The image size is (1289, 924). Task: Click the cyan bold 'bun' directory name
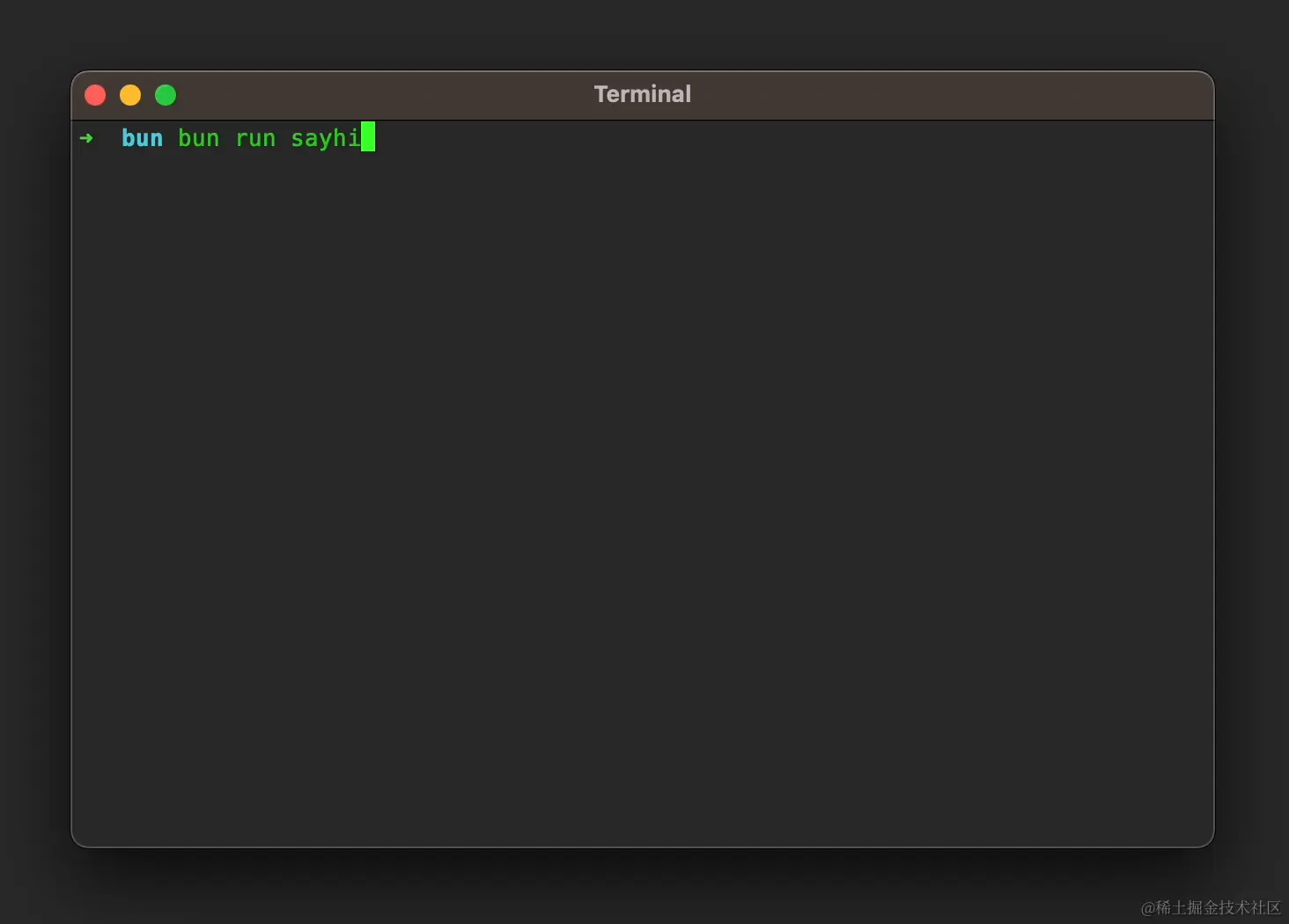click(x=142, y=138)
